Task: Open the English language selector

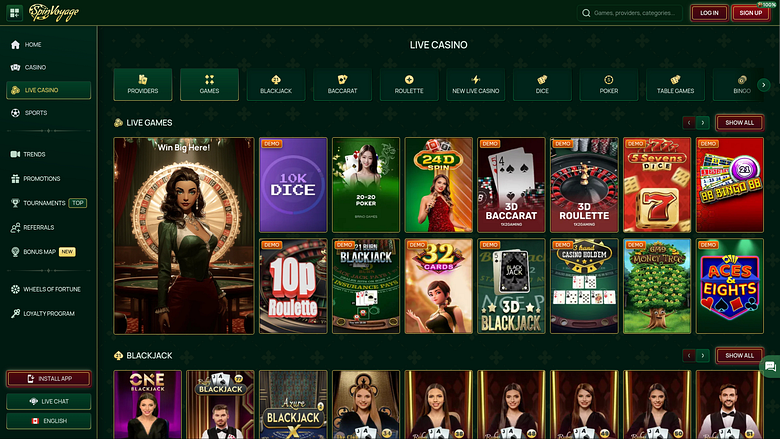Action: pyautogui.click(x=48, y=421)
